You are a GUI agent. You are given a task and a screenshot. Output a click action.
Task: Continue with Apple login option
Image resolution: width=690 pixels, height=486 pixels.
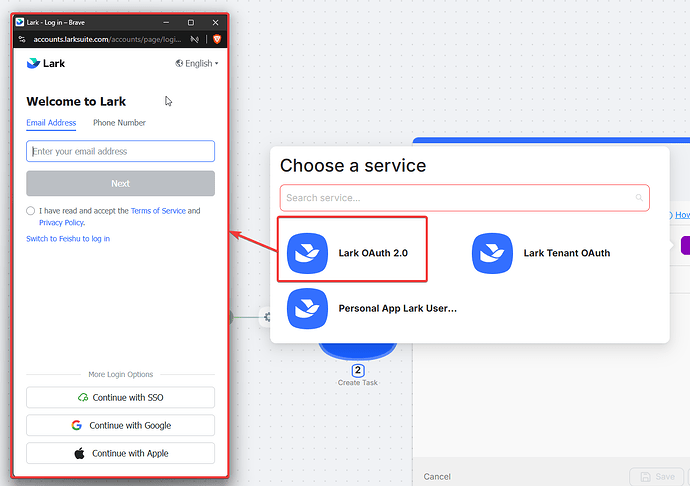click(x=121, y=453)
